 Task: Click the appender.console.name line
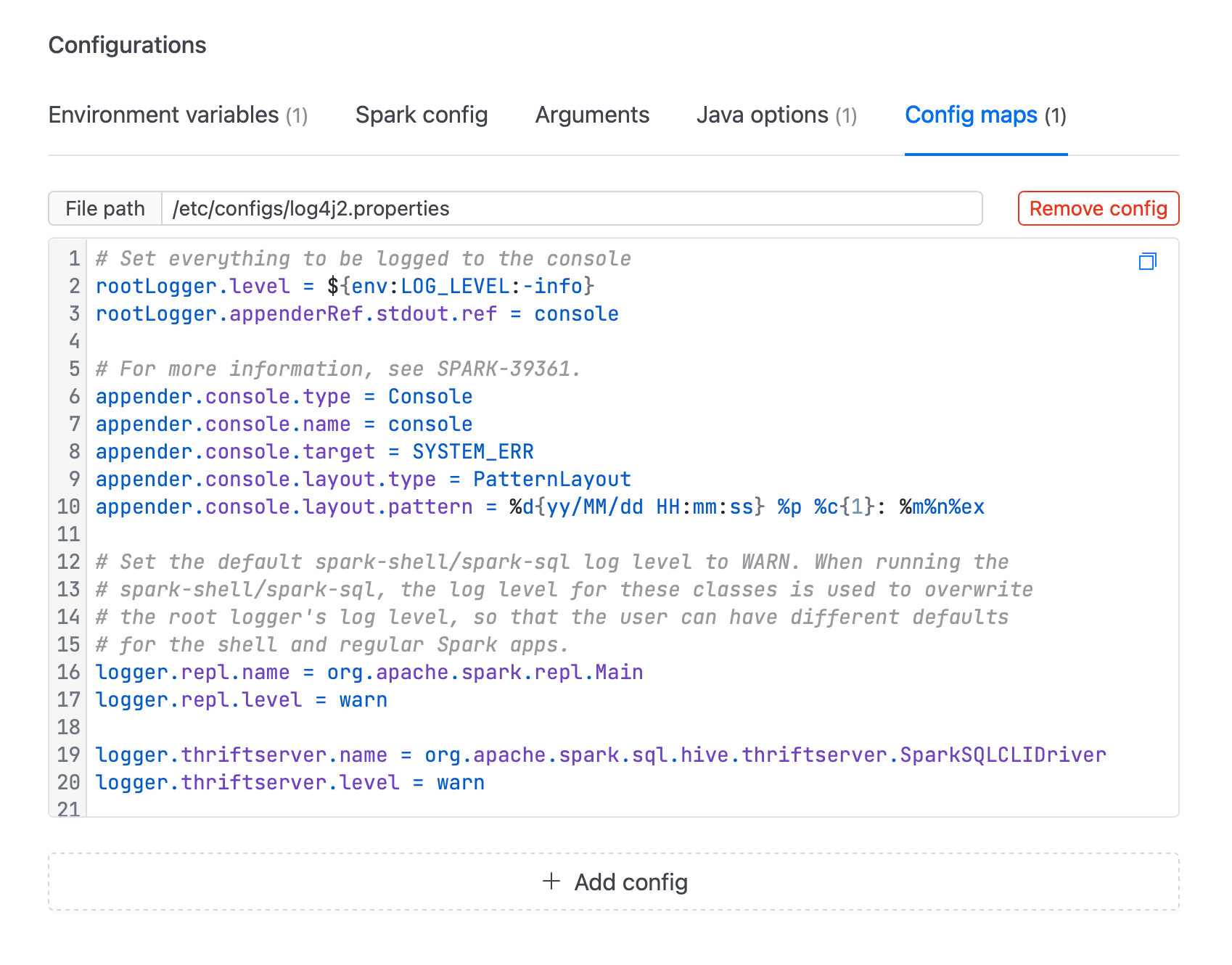pos(284,424)
